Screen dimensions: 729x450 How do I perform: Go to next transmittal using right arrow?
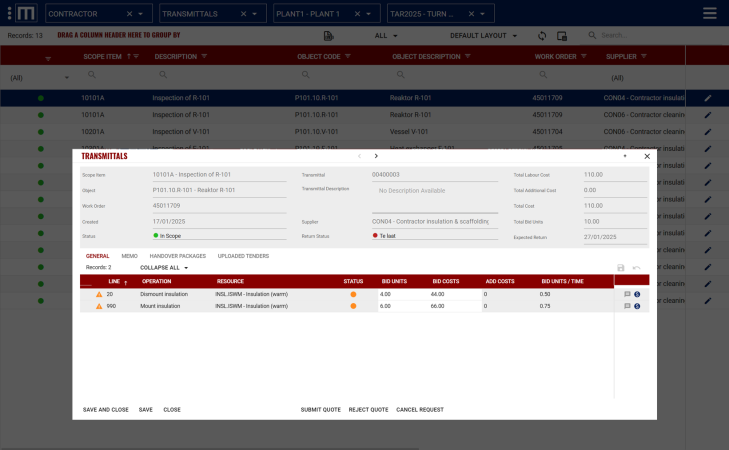tap(376, 156)
